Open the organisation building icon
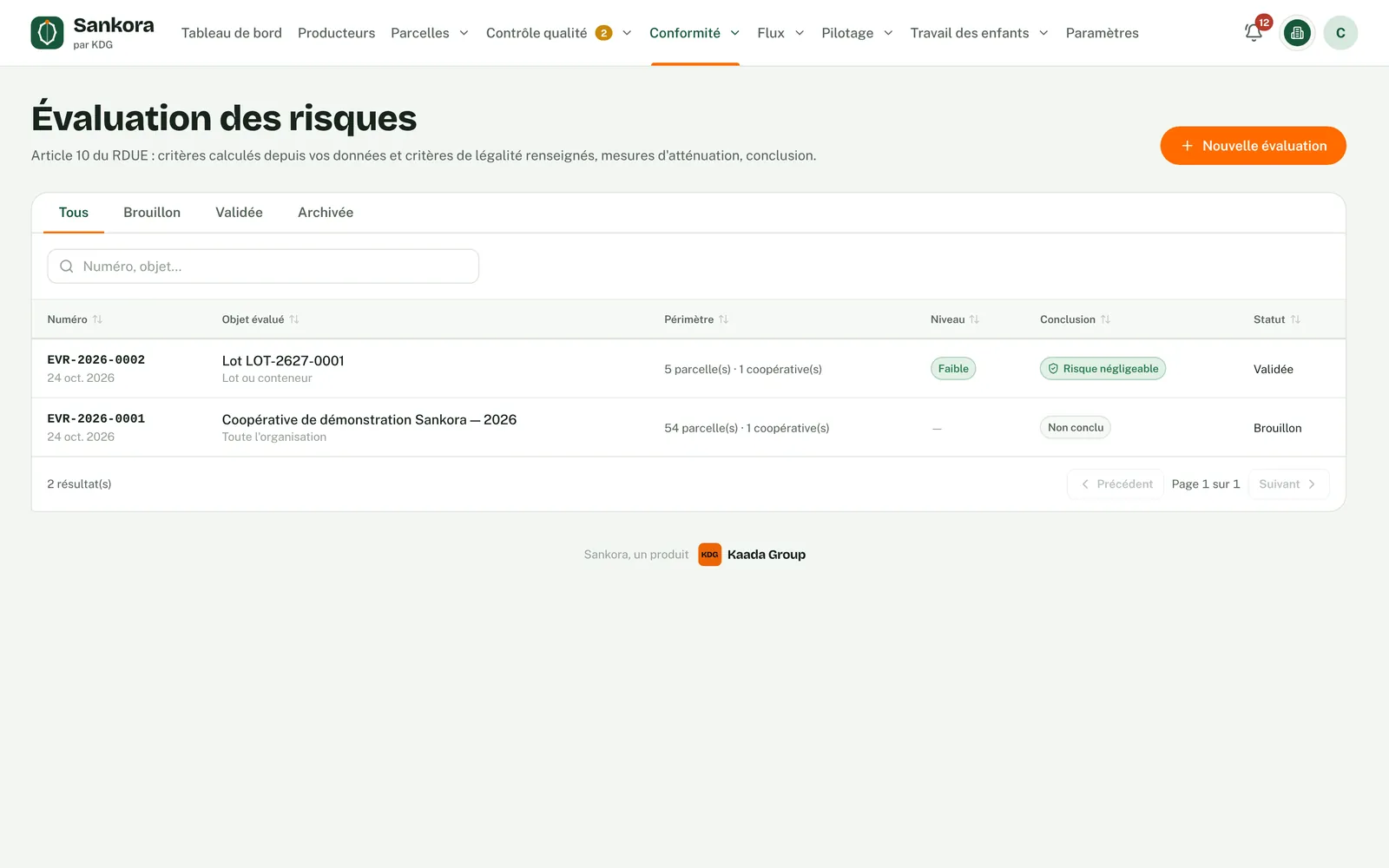This screenshot has height=868, width=1389. [x=1297, y=33]
